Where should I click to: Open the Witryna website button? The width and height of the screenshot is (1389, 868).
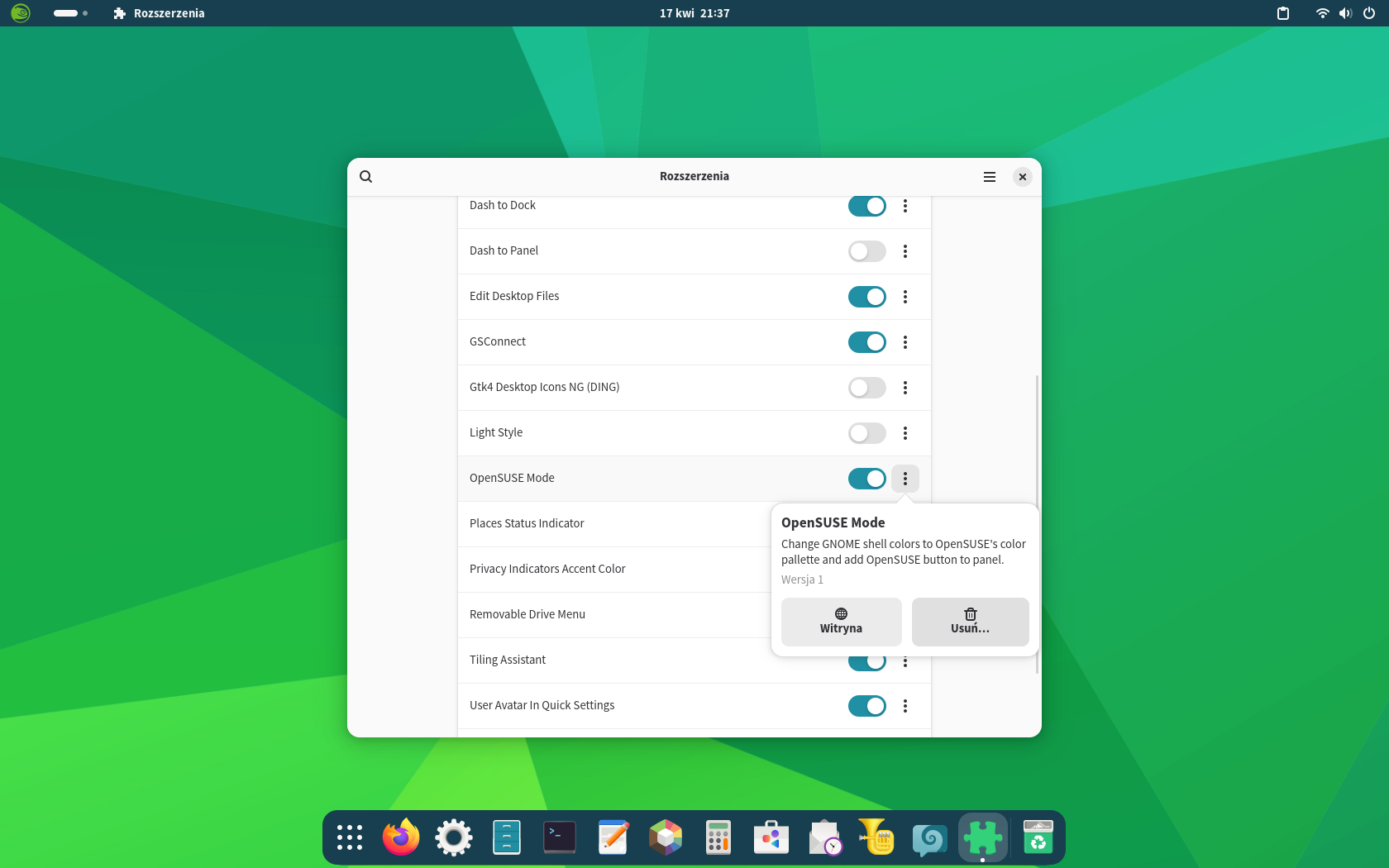[x=841, y=622]
